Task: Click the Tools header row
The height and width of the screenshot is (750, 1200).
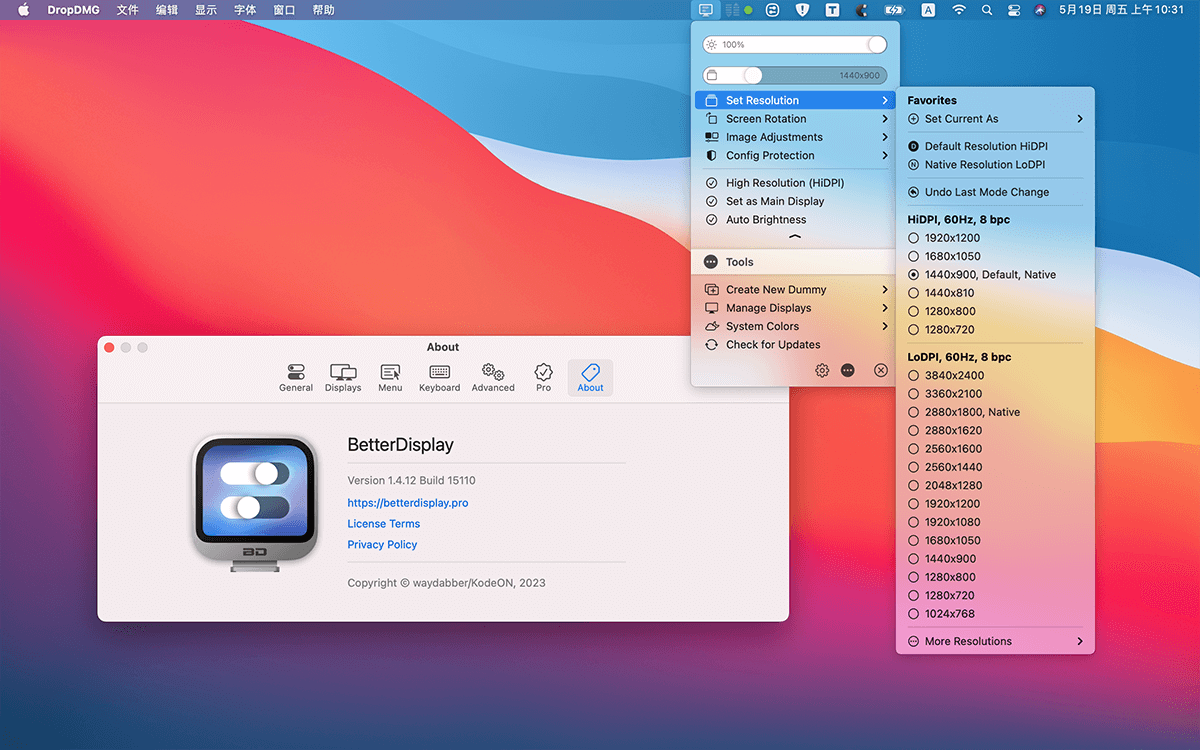Action: tap(795, 262)
